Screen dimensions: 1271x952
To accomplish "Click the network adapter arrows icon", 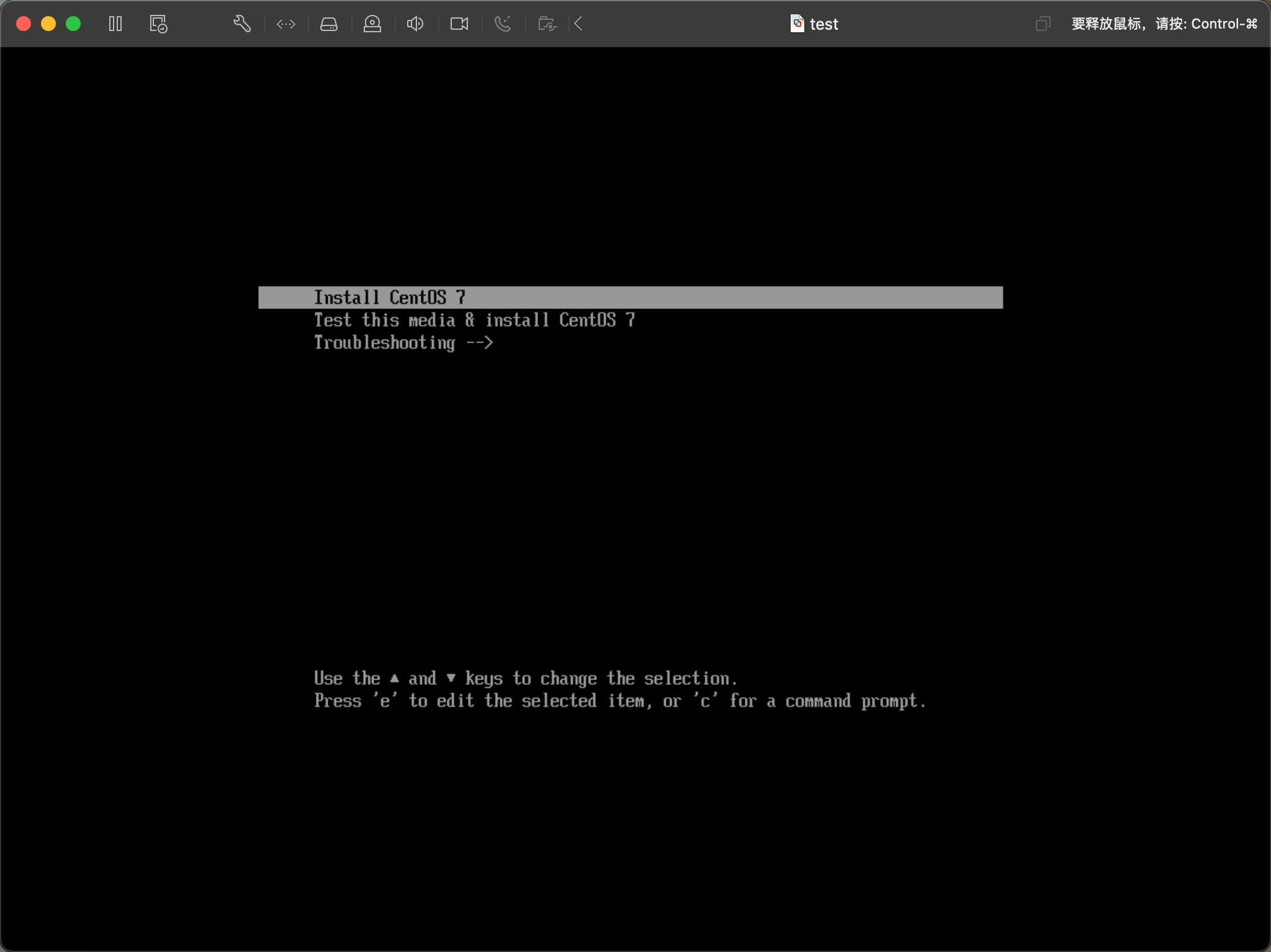I will [x=286, y=24].
